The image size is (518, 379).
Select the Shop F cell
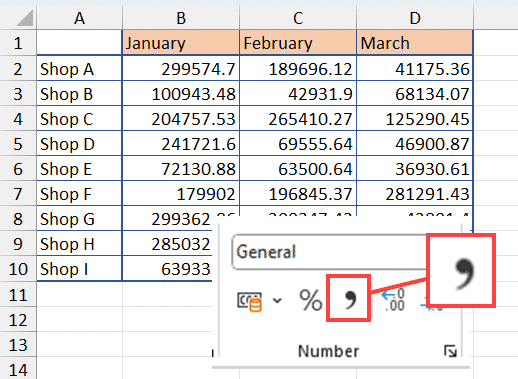(x=79, y=194)
